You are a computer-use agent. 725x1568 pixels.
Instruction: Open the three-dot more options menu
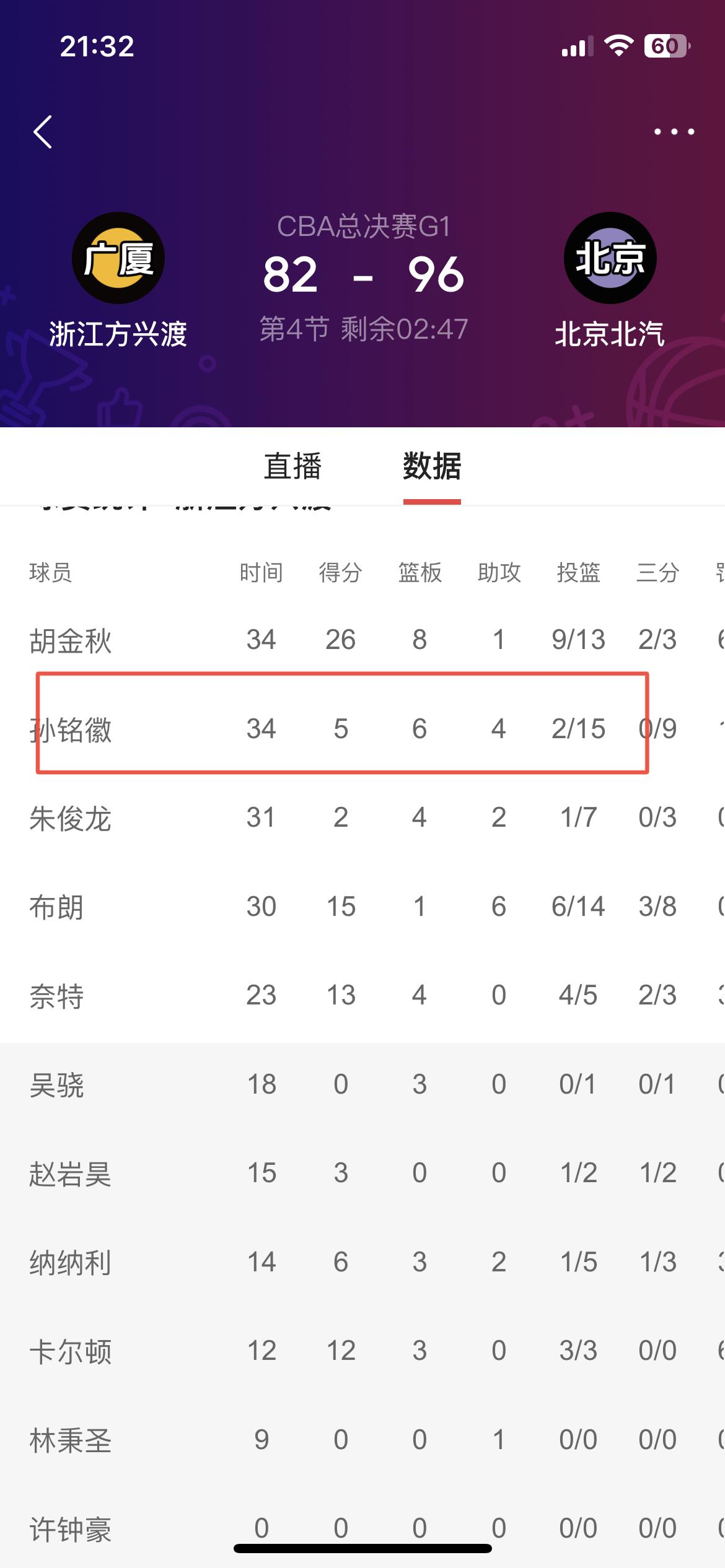coord(674,132)
